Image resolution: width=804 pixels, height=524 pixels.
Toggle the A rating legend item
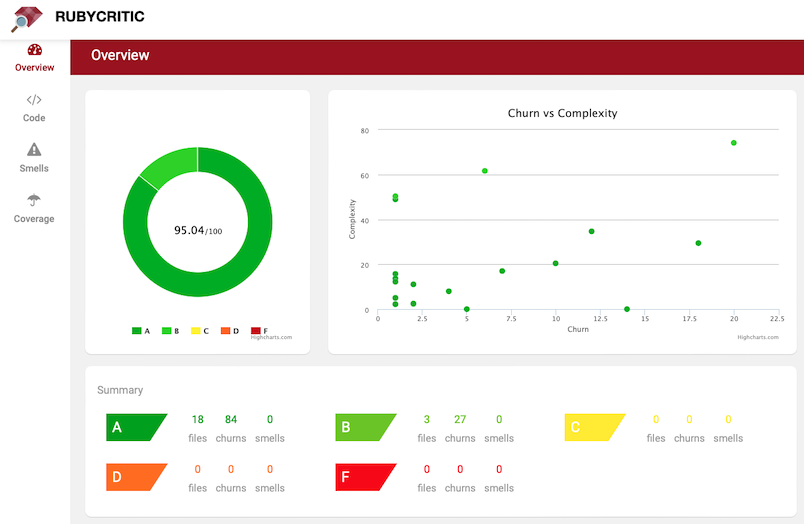(x=141, y=330)
